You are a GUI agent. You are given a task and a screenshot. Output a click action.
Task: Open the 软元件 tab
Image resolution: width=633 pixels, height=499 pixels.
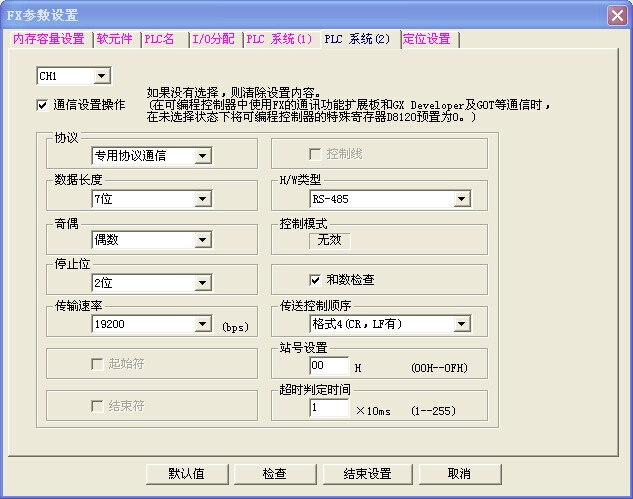tap(115, 40)
